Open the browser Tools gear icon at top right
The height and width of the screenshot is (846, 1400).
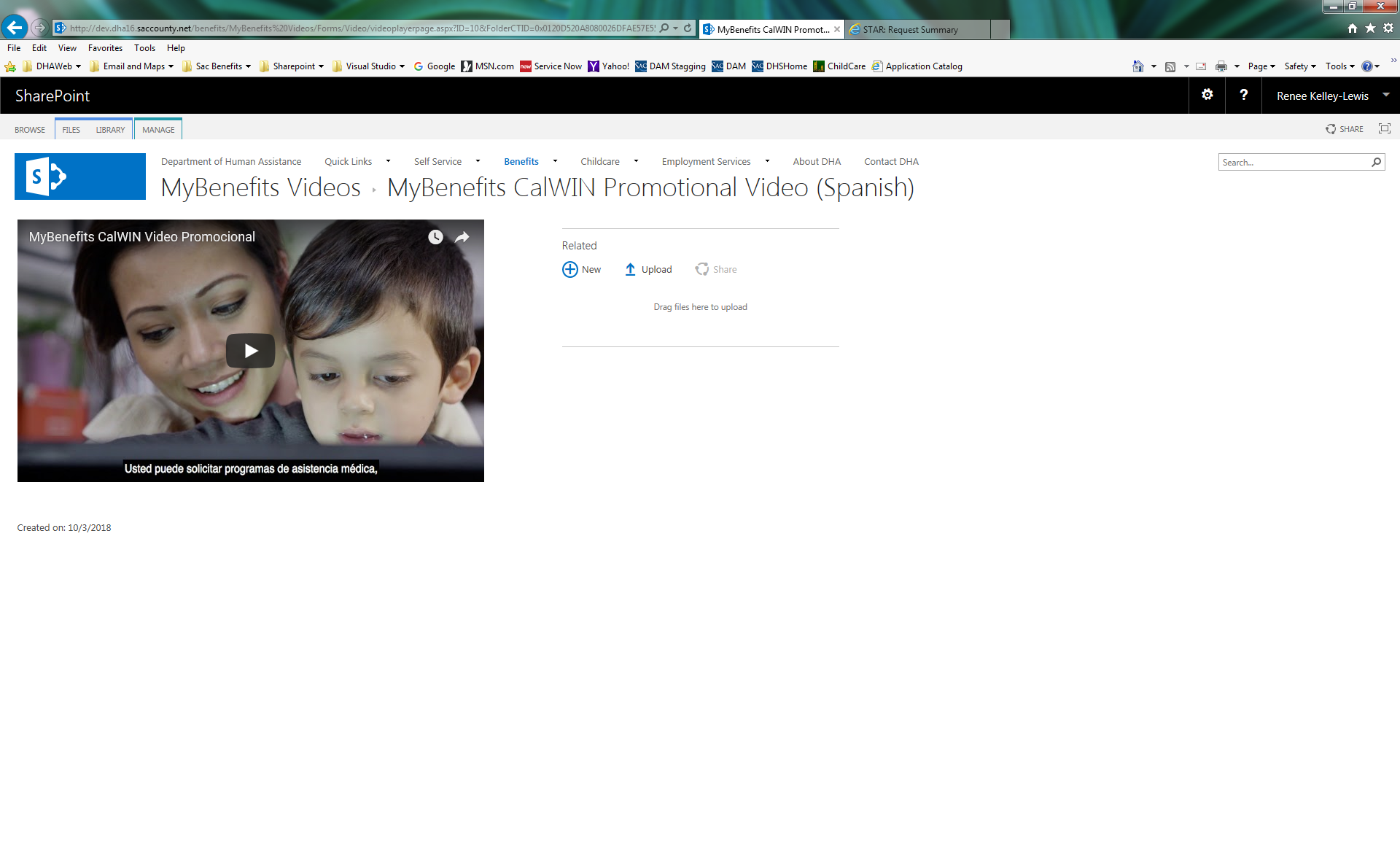coord(1388,28)
